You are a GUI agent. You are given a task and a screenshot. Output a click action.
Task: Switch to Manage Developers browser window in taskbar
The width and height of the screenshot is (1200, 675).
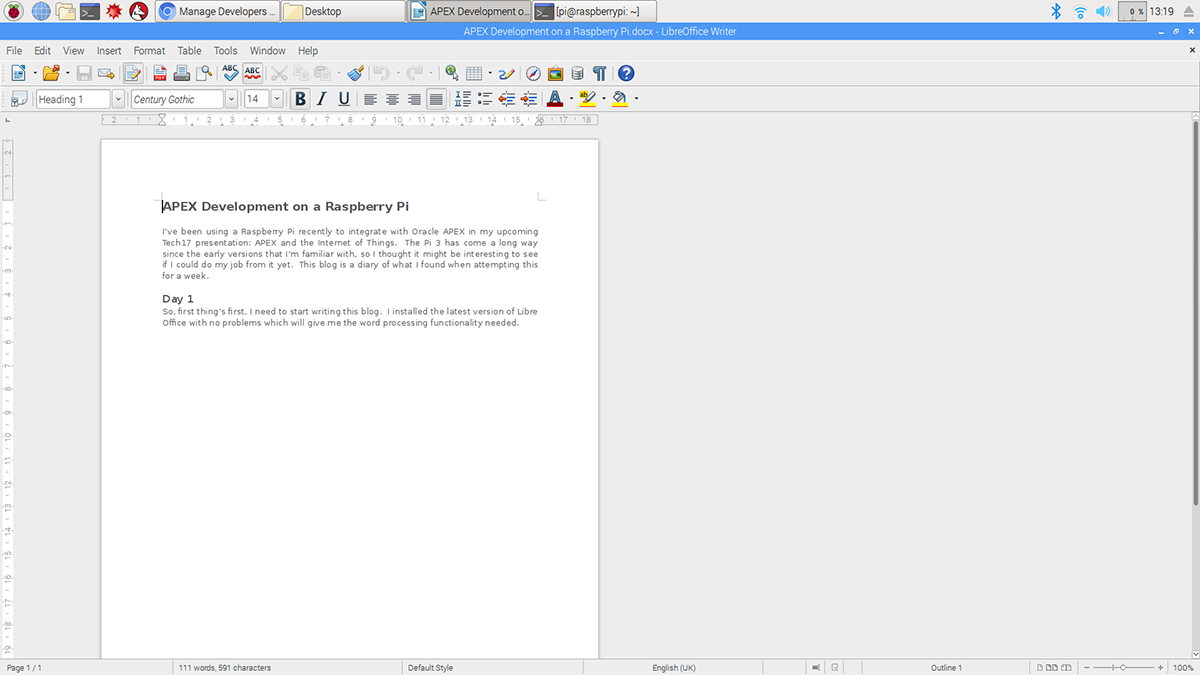pos(217,12)
